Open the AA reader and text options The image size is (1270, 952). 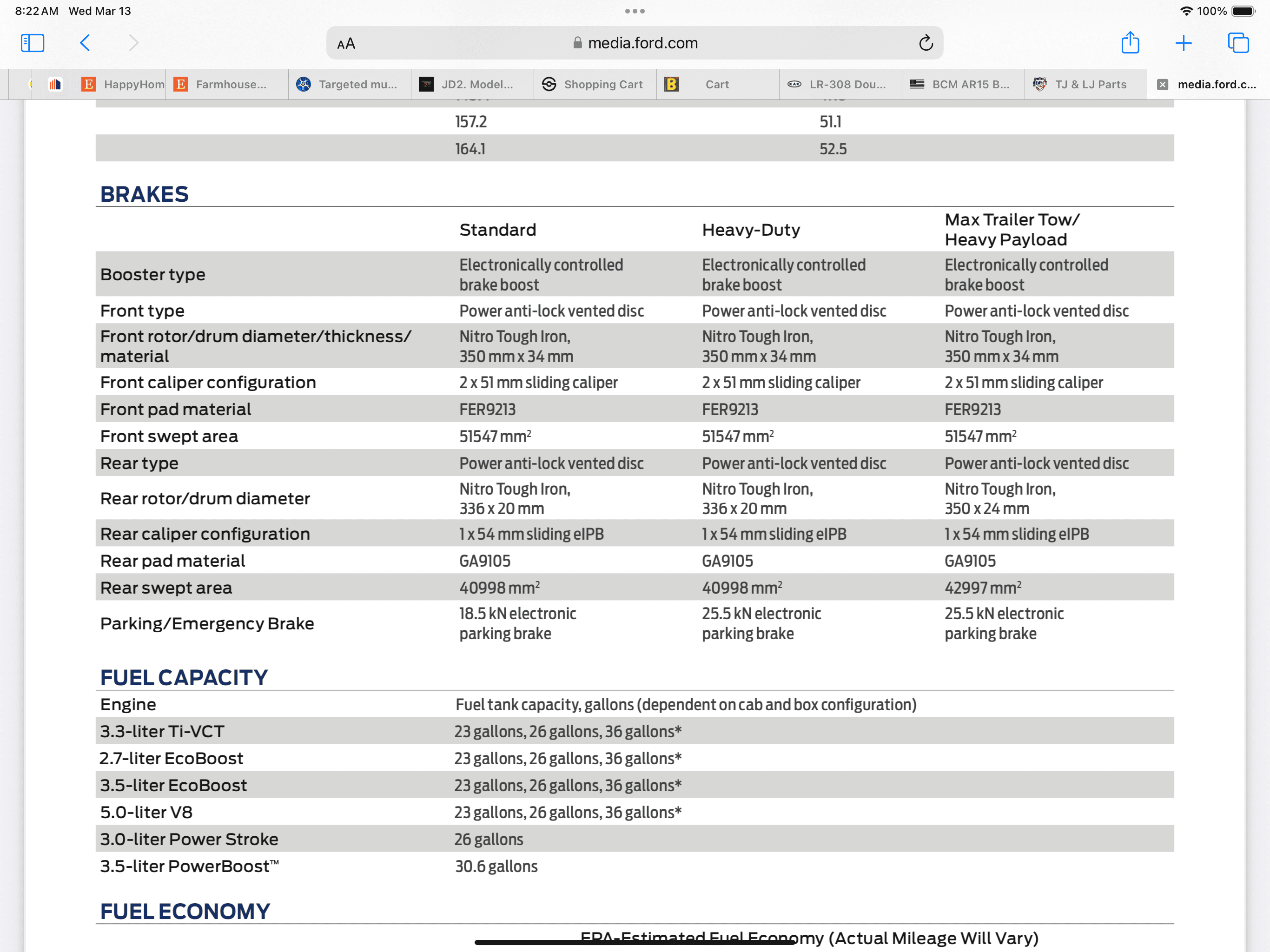pyautogui.click(x=346, y=44)
